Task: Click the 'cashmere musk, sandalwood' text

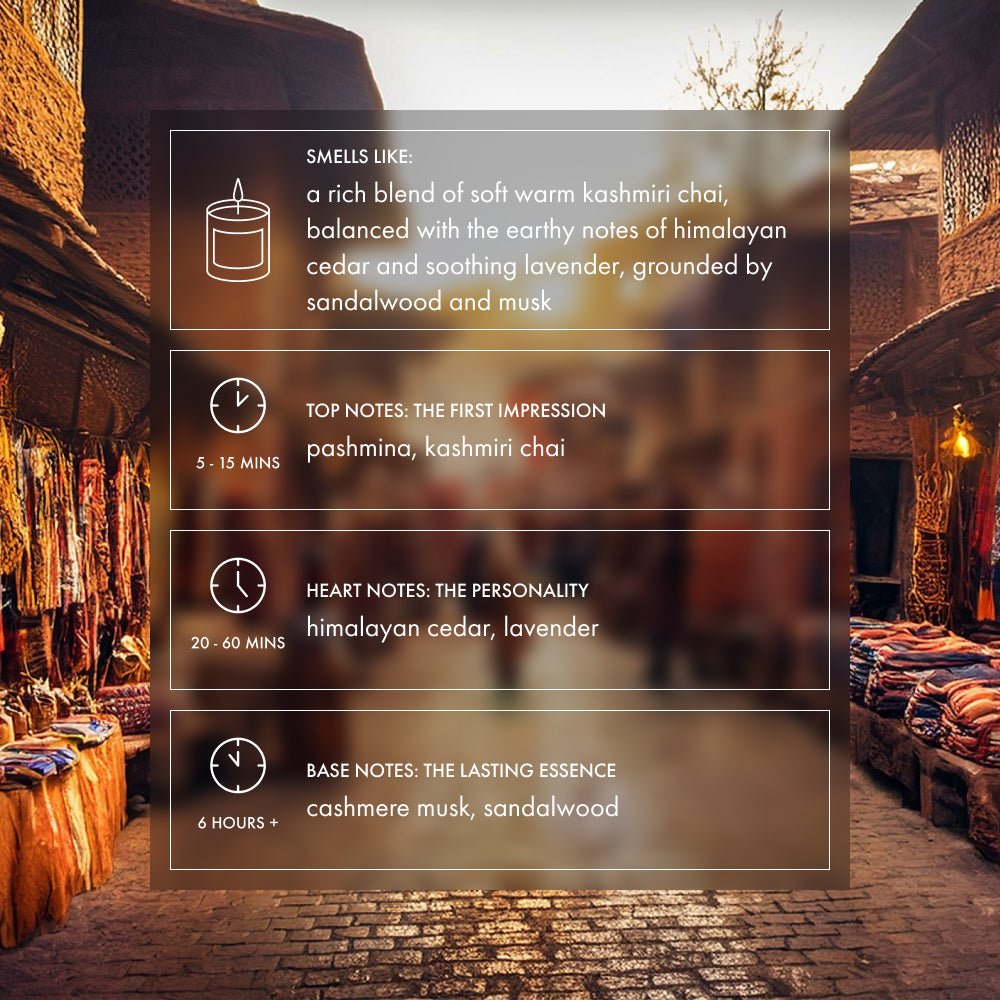Action: click(462, 807)
